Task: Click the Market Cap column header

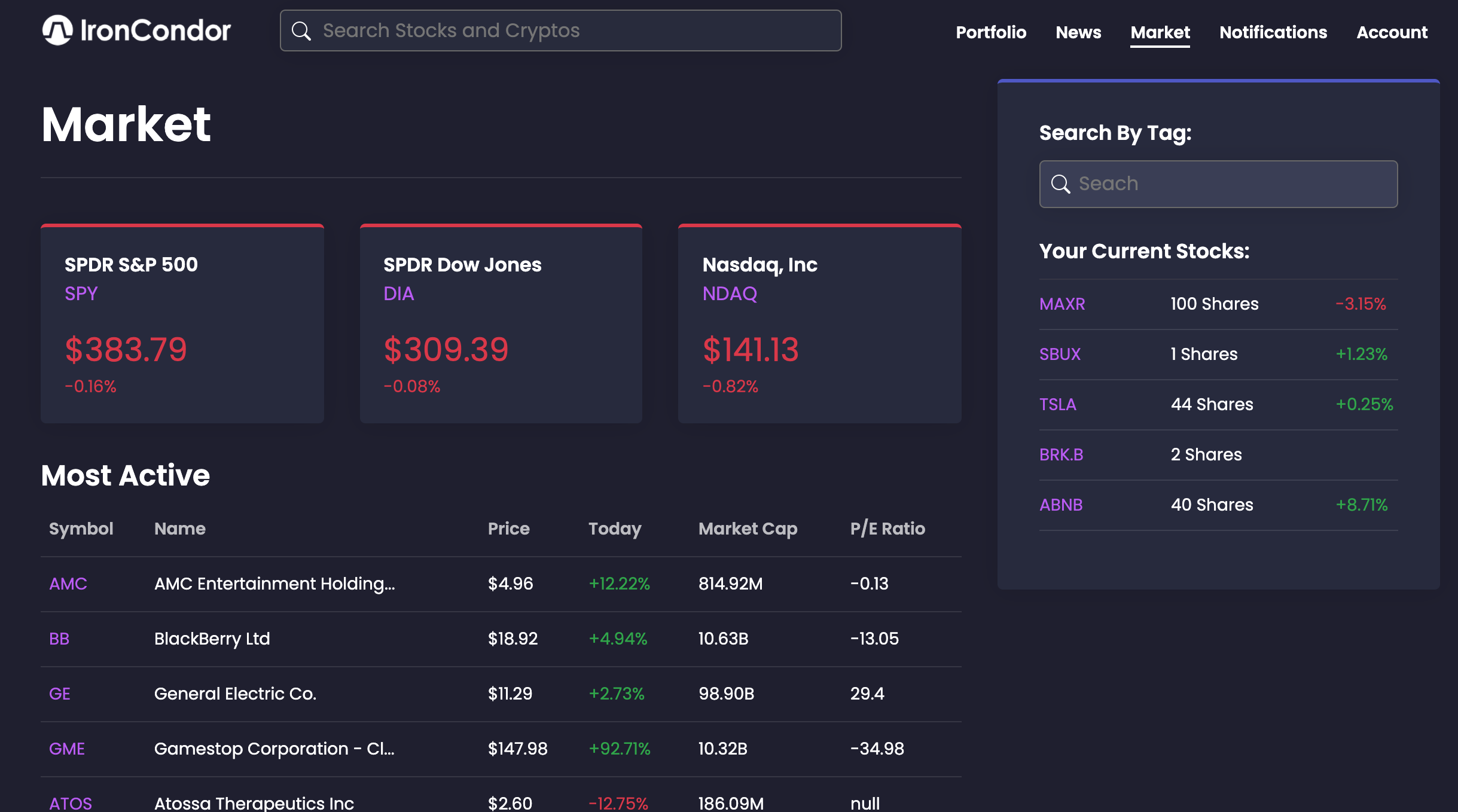Action: click(748, 529)
